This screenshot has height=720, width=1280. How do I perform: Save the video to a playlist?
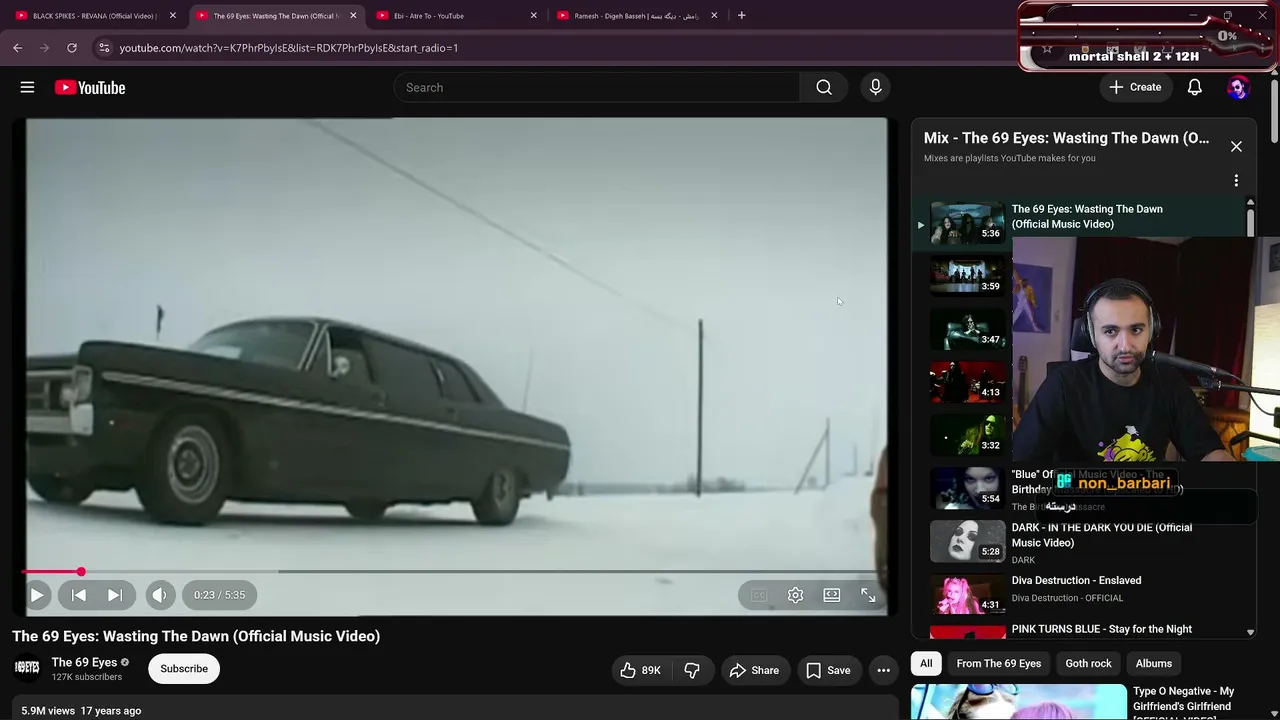point(828,670)
